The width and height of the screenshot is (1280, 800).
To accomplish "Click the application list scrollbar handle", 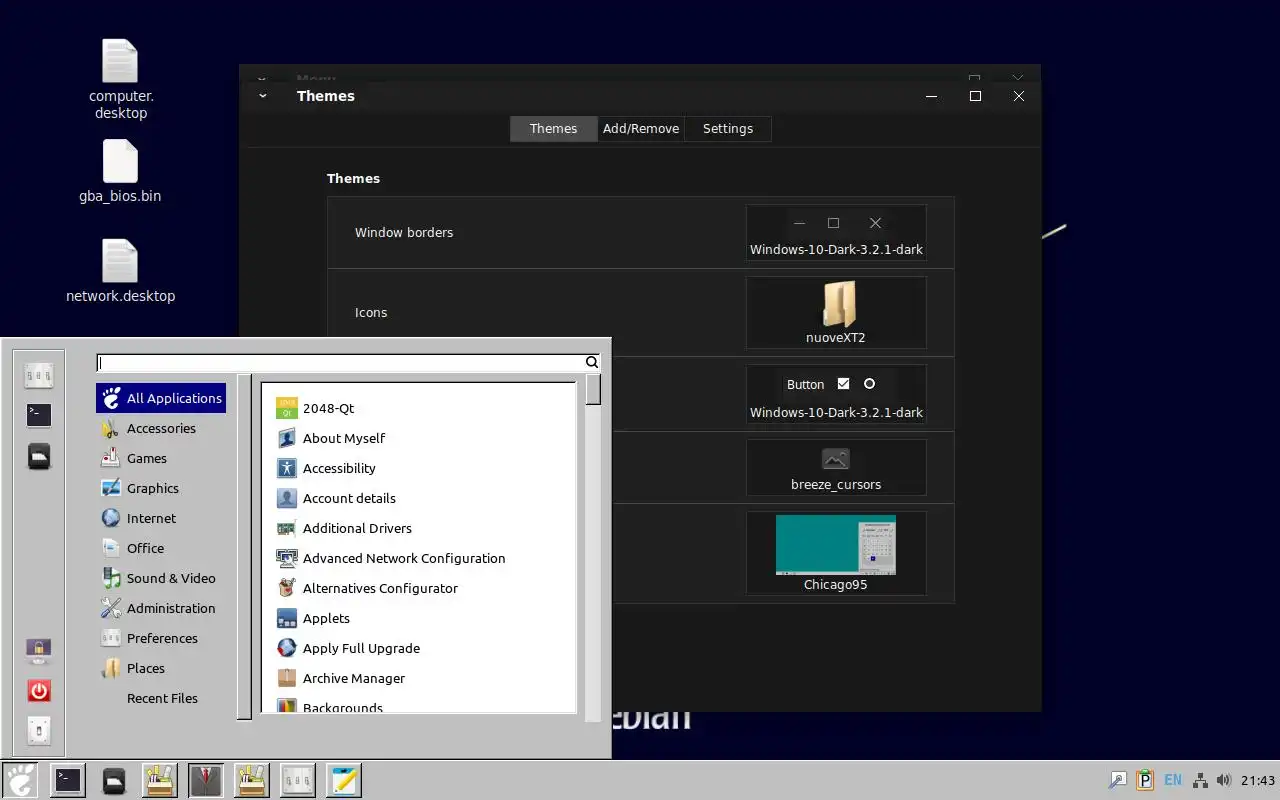I will click(593, 389).
